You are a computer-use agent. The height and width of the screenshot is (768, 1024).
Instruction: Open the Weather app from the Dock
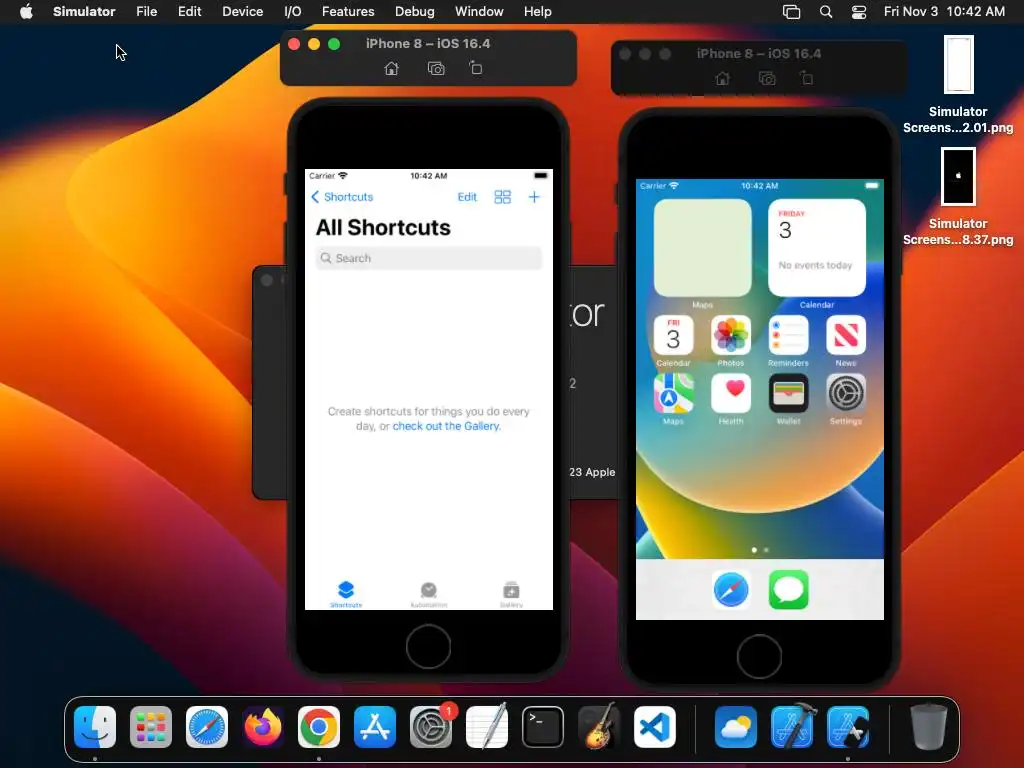click(735, 727)
